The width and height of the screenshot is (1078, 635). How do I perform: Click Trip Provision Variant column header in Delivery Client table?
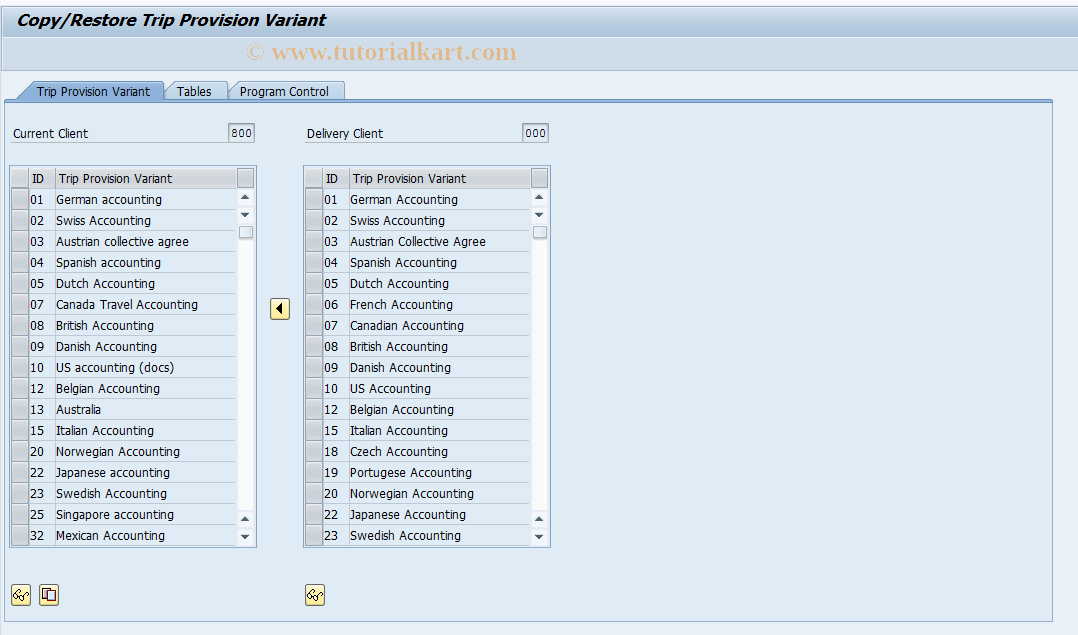tap(439, 179)
